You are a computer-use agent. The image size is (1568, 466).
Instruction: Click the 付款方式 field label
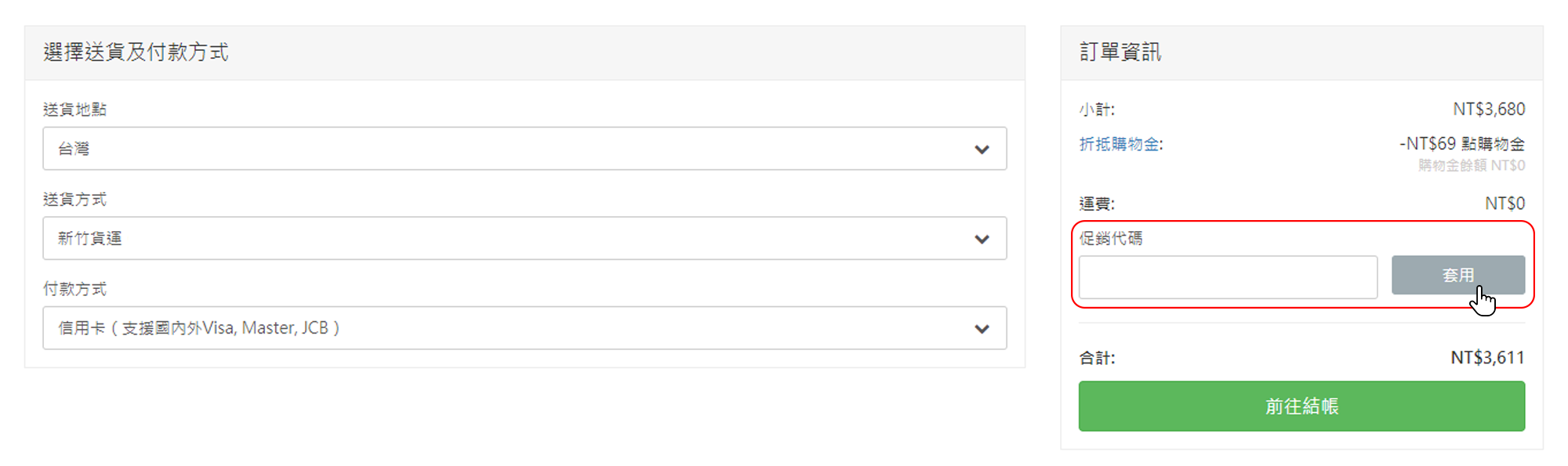click(74, 289)
